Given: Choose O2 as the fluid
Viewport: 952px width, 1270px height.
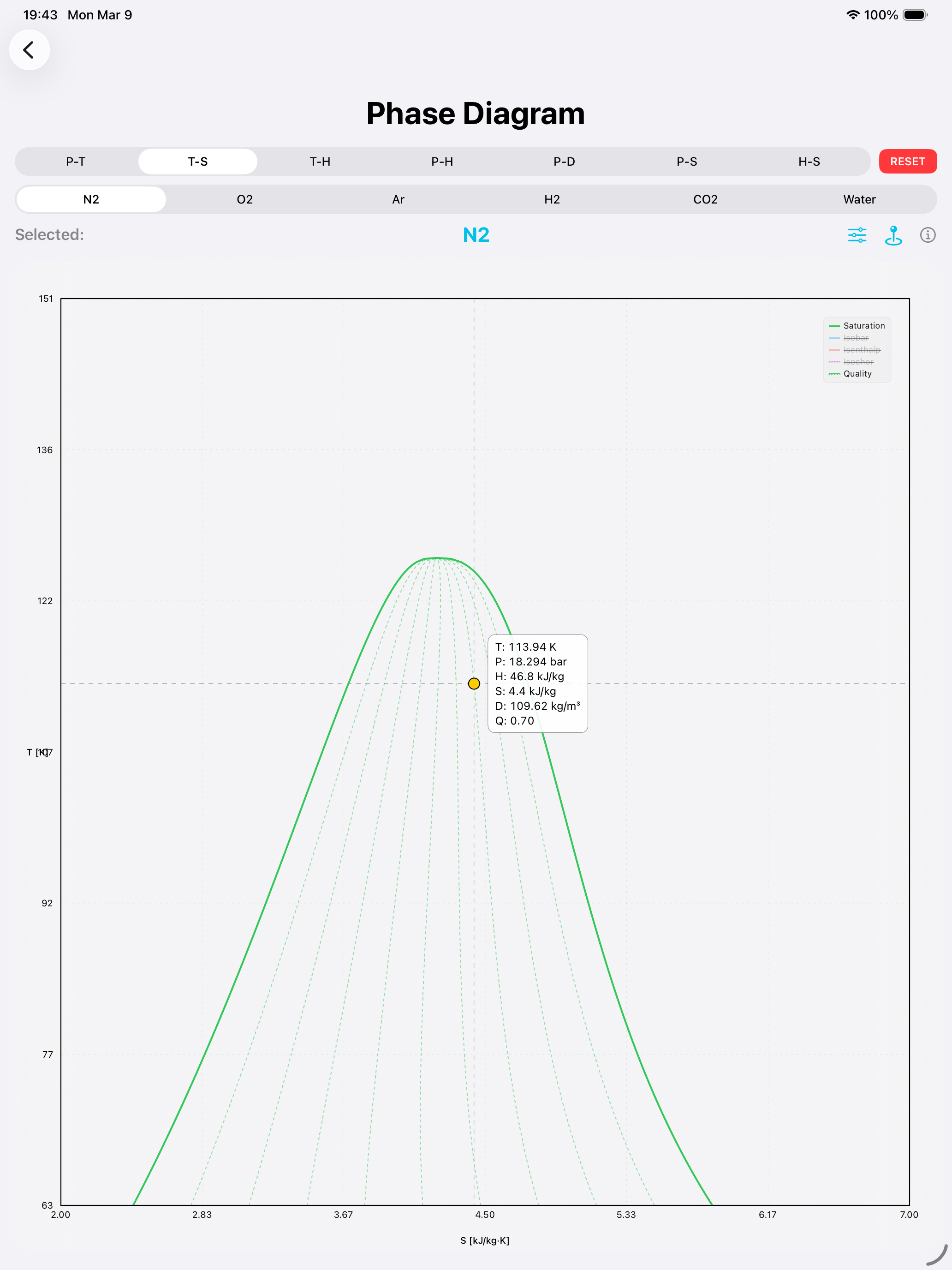Looking at the screenshot, I should 244,199.
